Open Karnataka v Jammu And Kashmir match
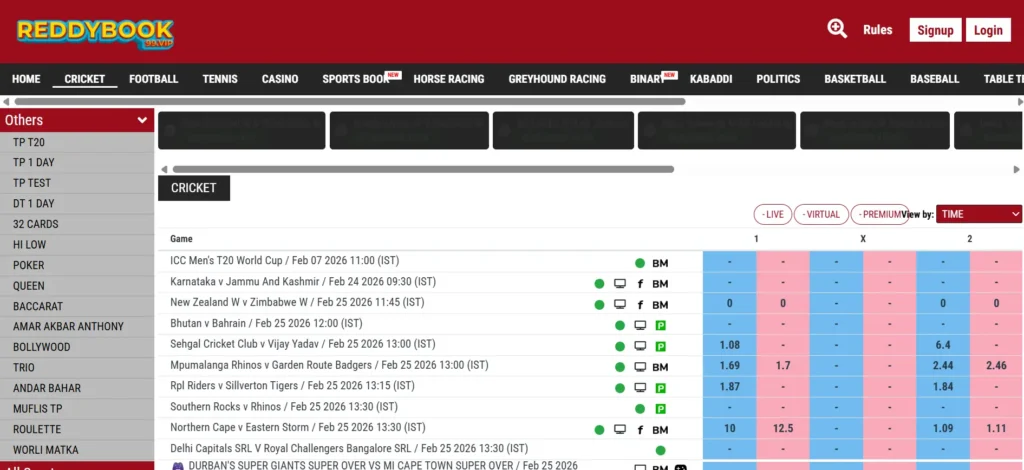This screenshot has height=470, width=1024. coord(303,281)
